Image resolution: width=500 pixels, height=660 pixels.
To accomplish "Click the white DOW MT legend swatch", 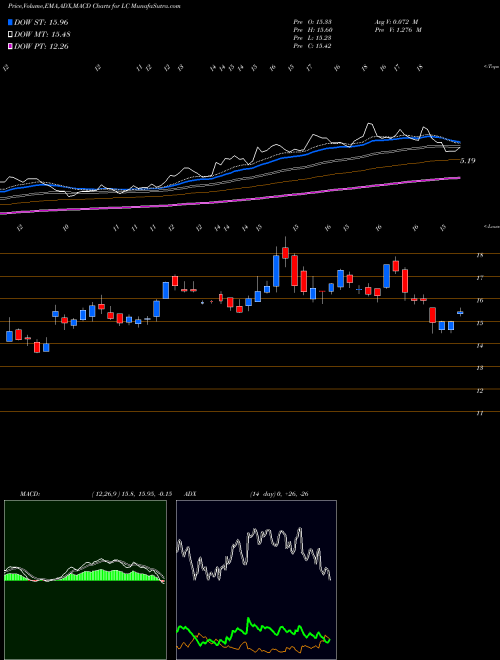I will 10,35.
